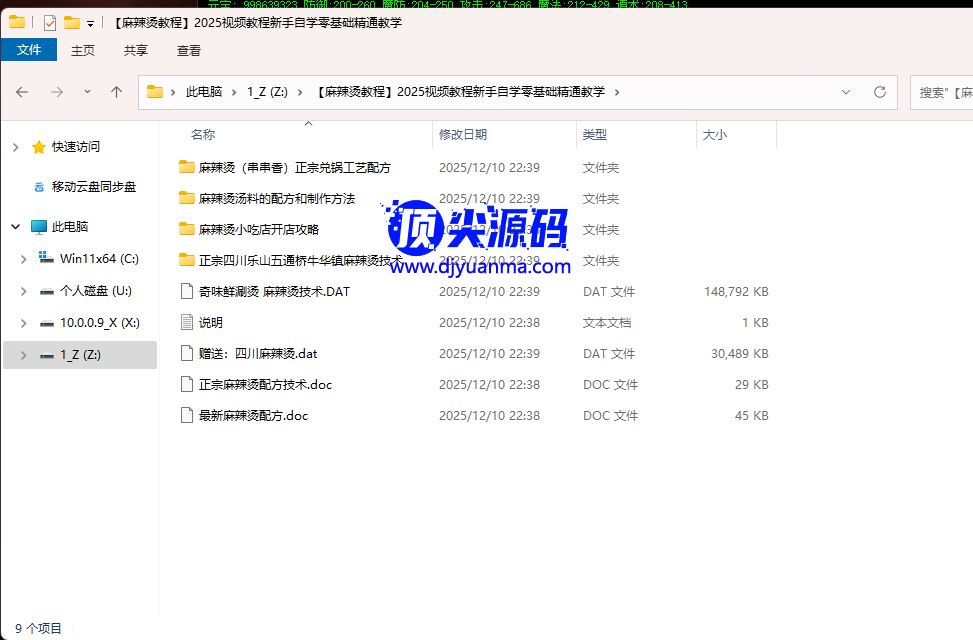973x640 pixels.
Task: Open the address bar history dropdown
Action: (846, 92)
